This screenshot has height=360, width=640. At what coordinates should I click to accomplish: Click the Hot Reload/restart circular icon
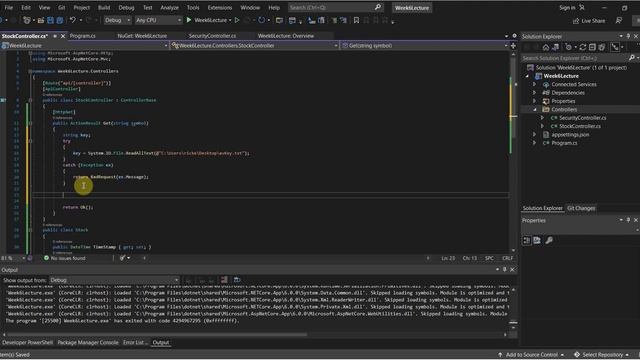tap(261, 20)
